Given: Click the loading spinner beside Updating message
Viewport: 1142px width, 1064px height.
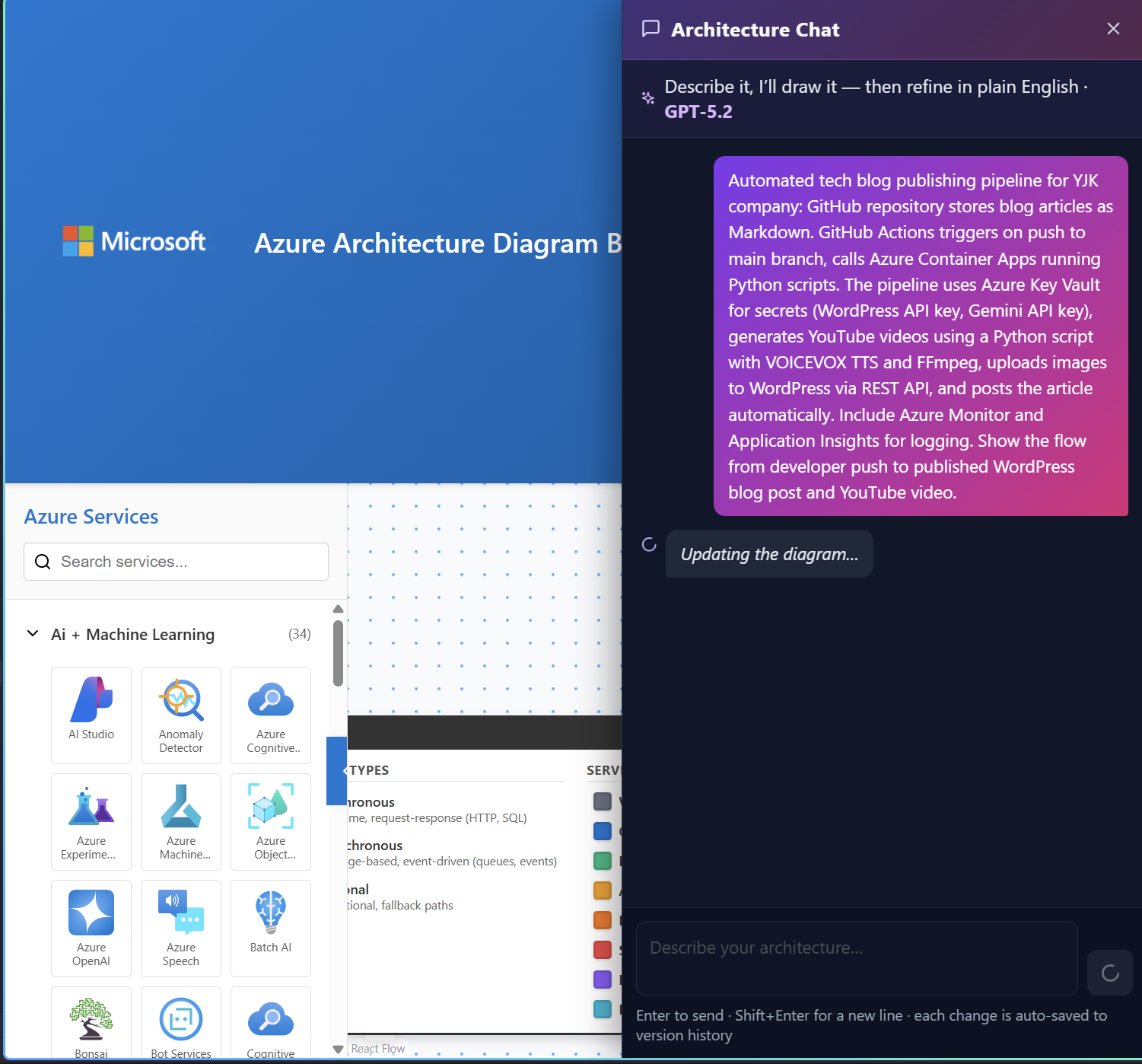Looking at the screenshot, I should (649, 545).
